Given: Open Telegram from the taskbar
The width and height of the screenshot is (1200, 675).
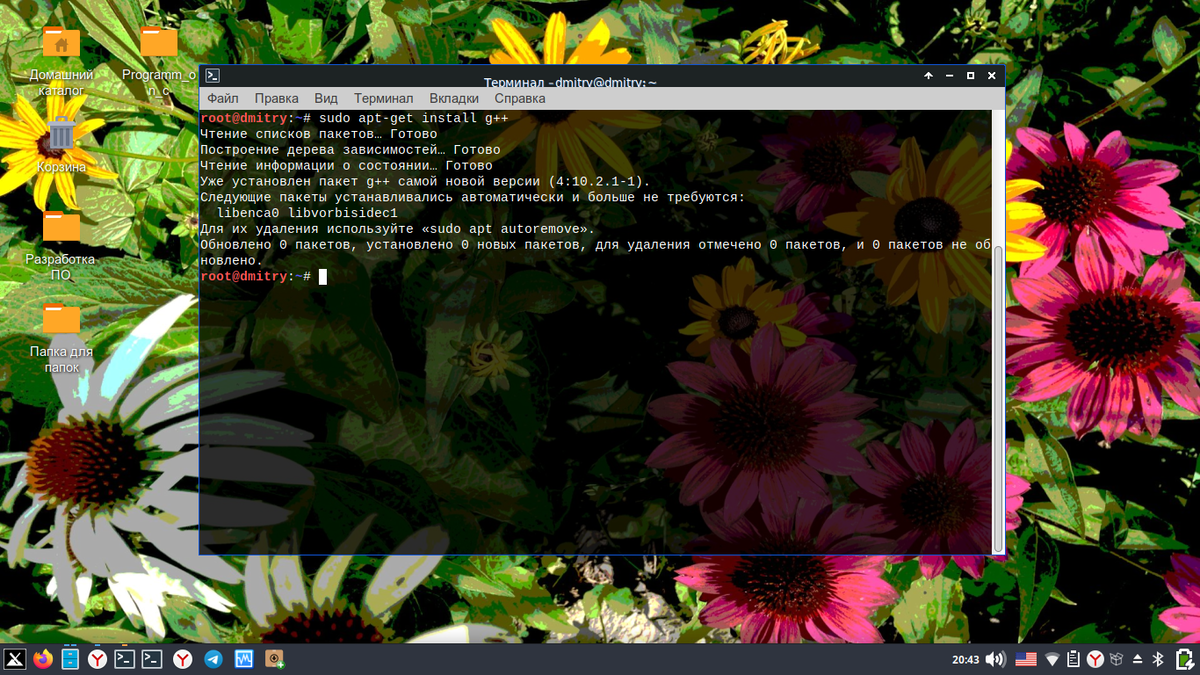Looking at the screenshot, I should pos(213,659).
